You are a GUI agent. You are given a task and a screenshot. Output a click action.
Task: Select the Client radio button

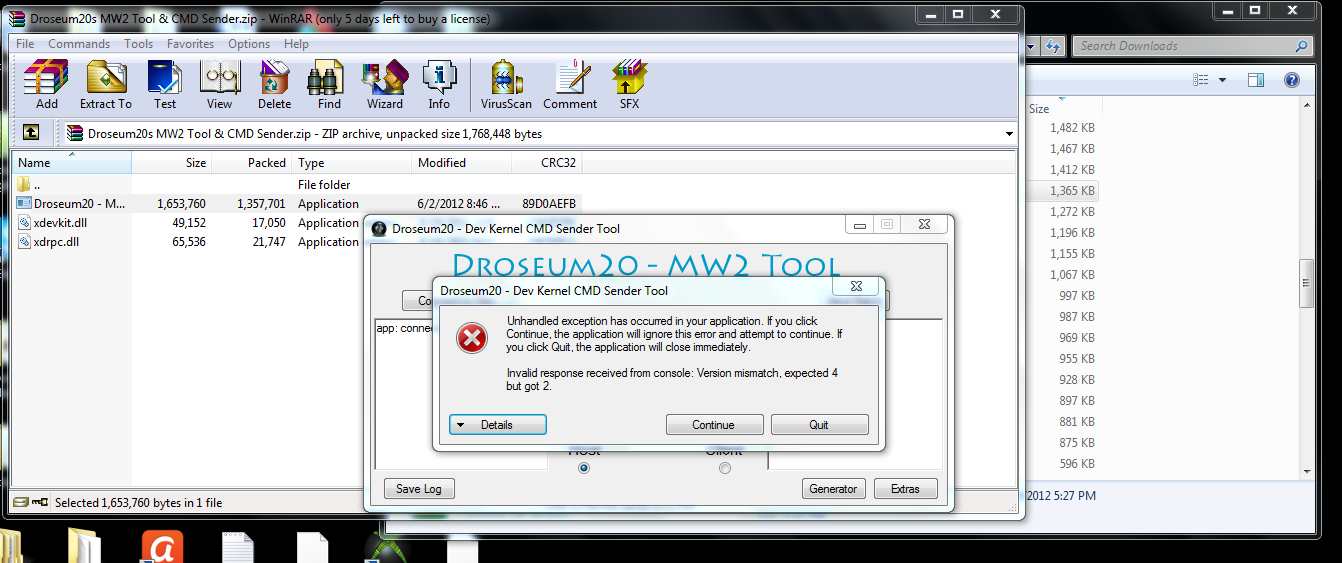point(725,468)
